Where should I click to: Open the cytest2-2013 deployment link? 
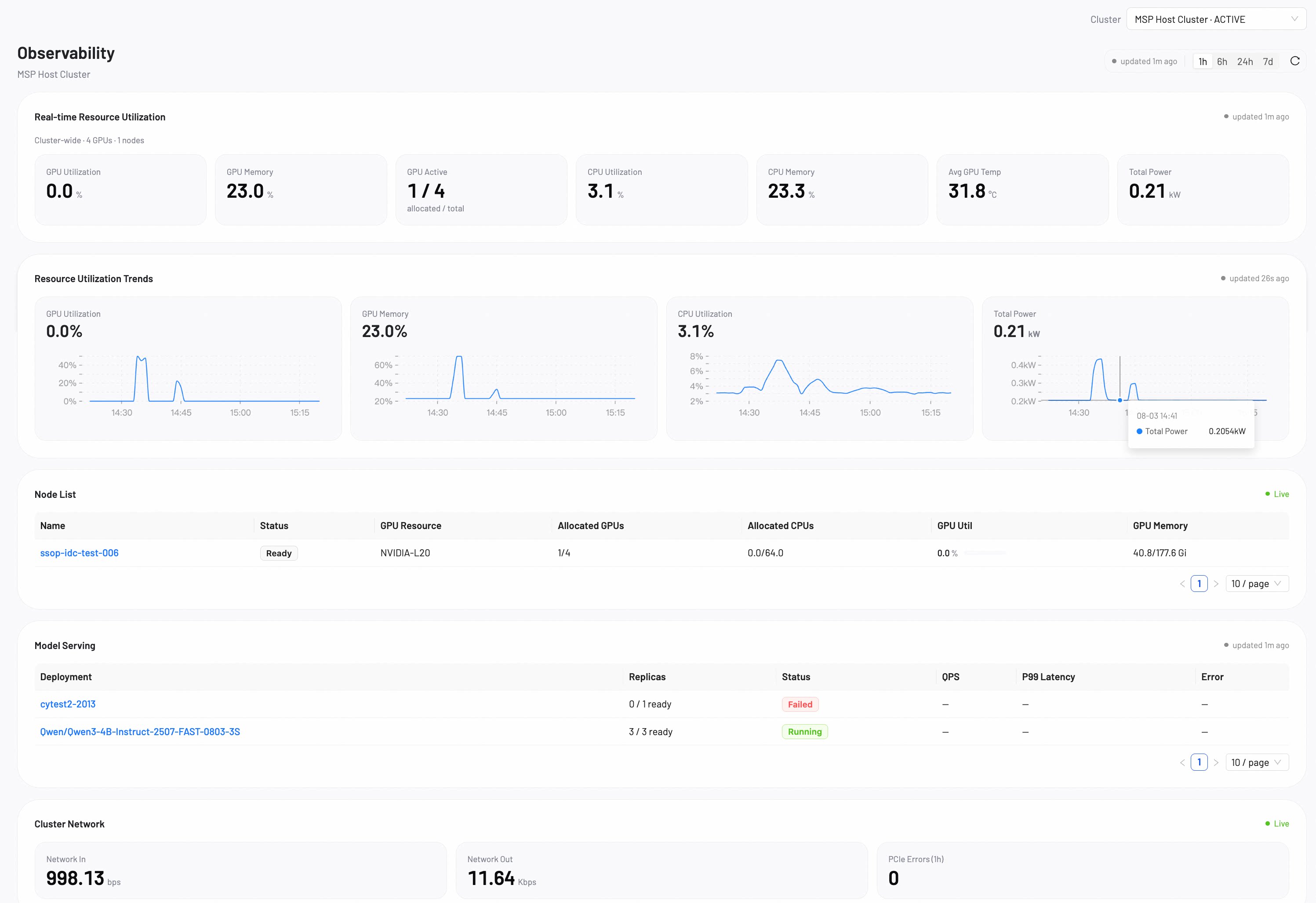(x=68, y=704)
